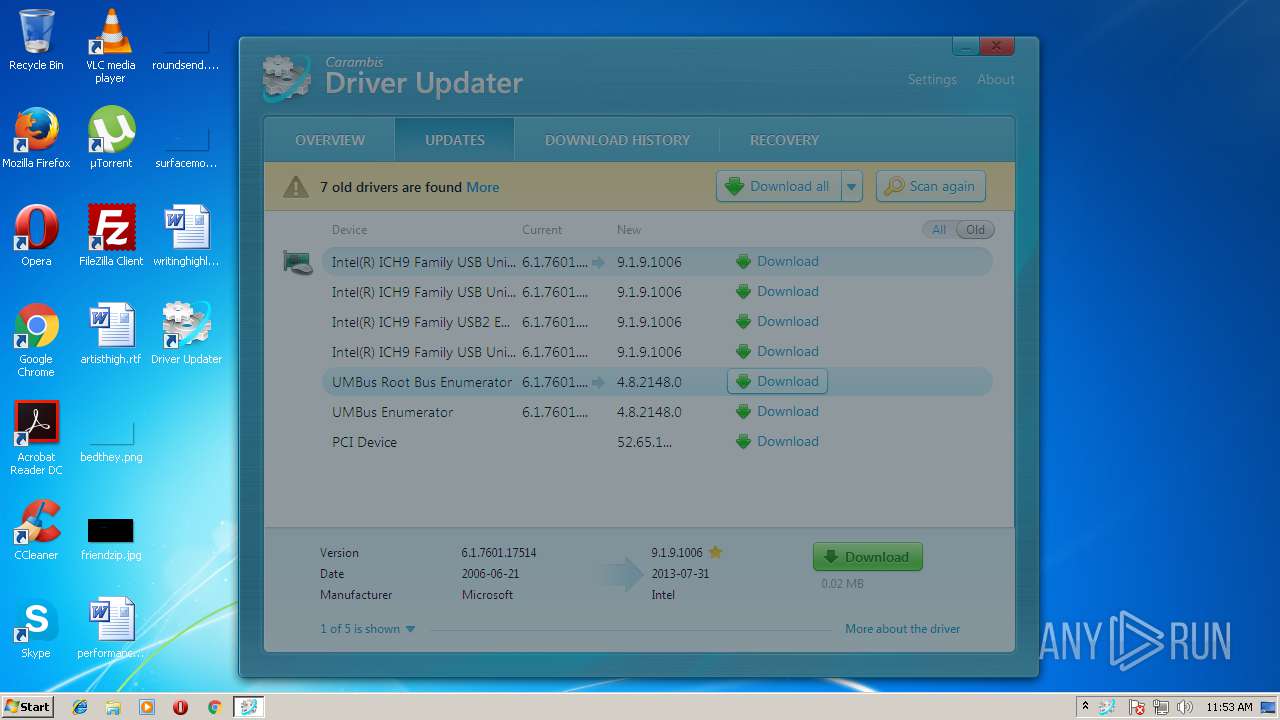Click the Internet Explorer taskbar icon
The image size is (1280, 720).
80,707
